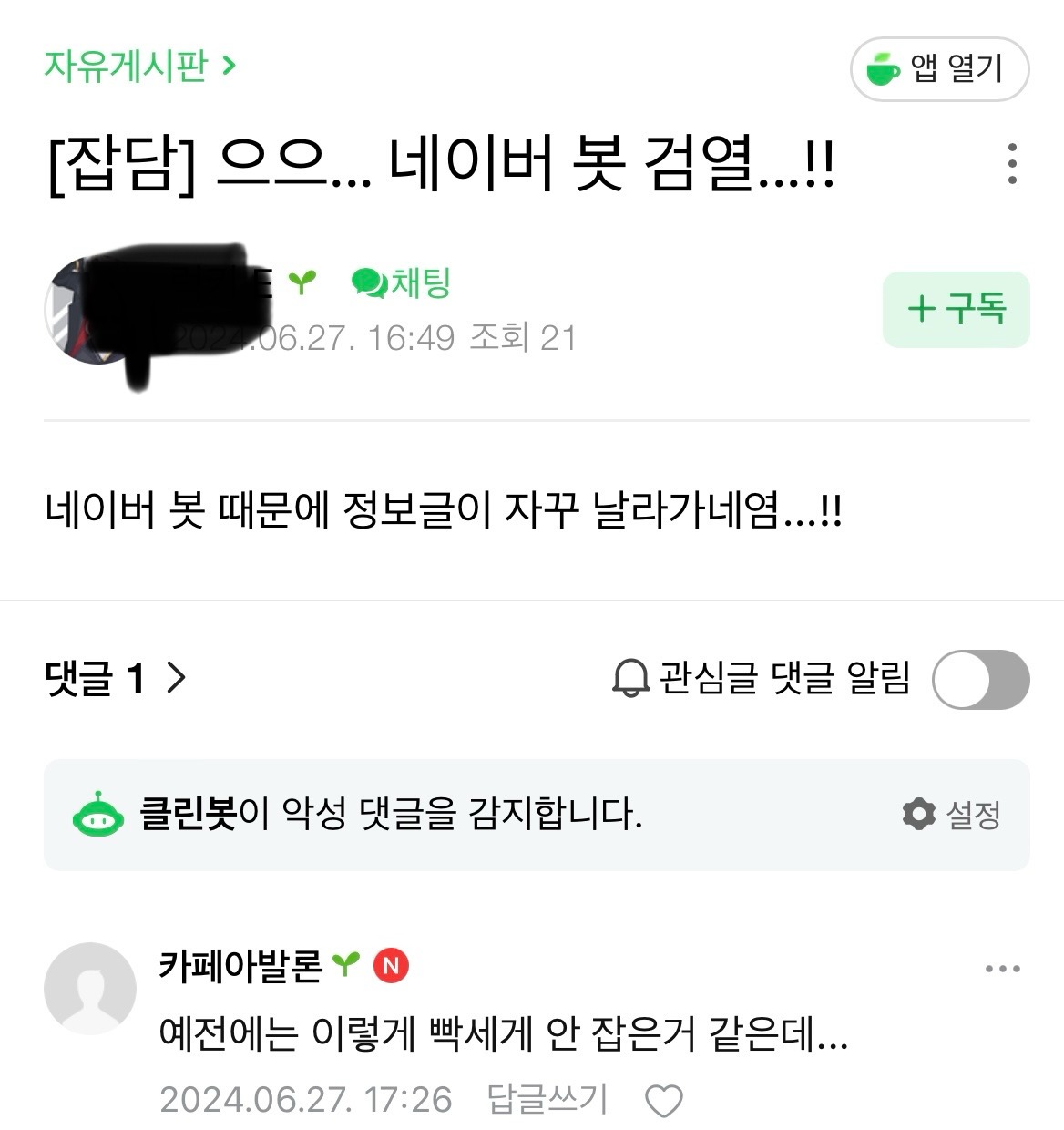Open the comment's three-dot more menu
This screenshot has width=1064, height=1130.
1003,969
